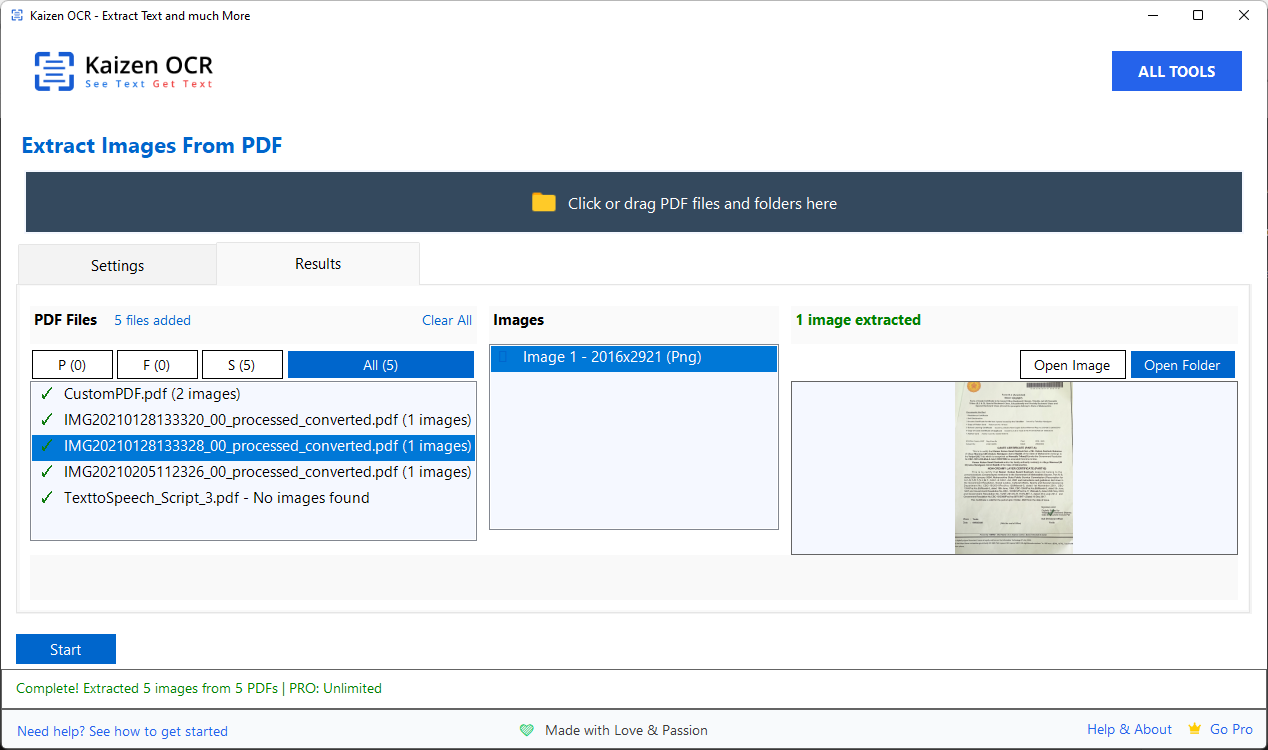Click the yellow folder icon in drop area
The height and width of the screenshot is (750, 1268).
tap(543, 203)
